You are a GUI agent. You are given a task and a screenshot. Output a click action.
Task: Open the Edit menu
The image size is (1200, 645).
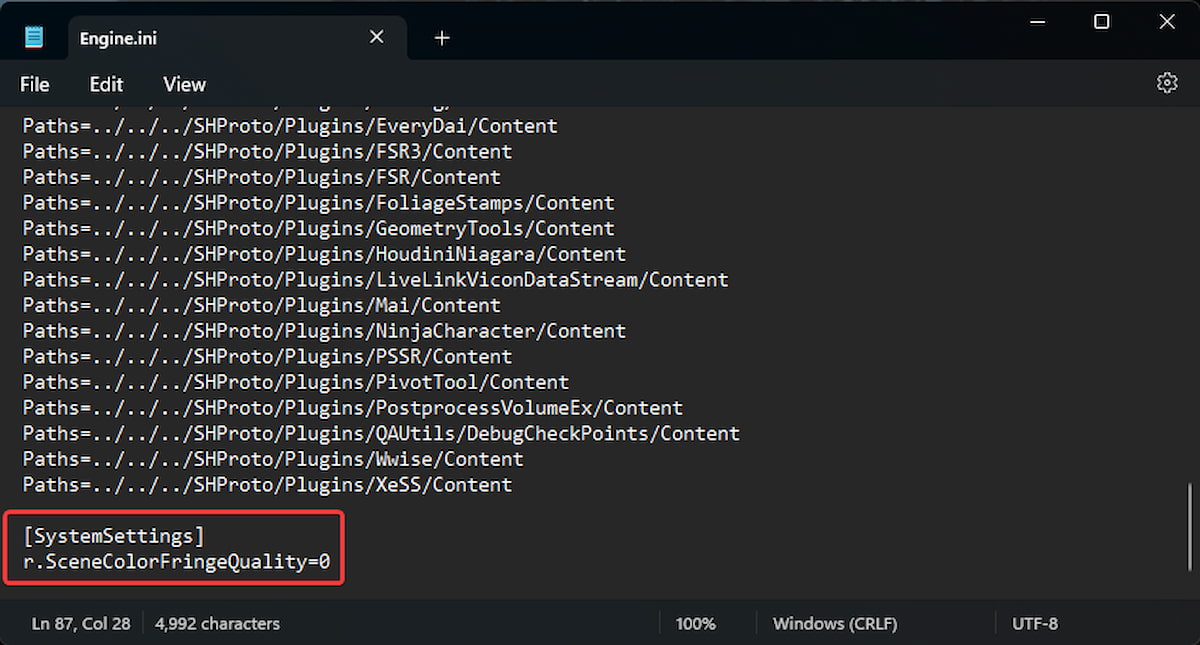pyautogui.click(x=106, y=85)
